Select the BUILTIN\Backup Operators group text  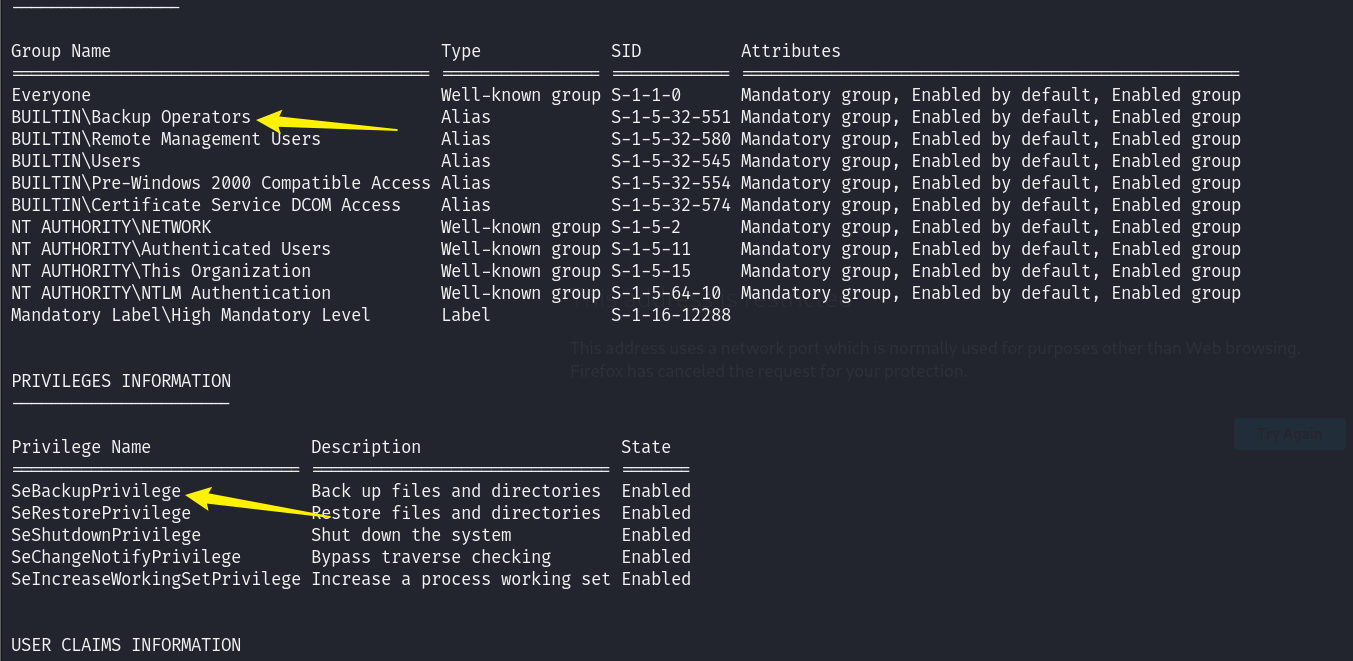(131, 117)
